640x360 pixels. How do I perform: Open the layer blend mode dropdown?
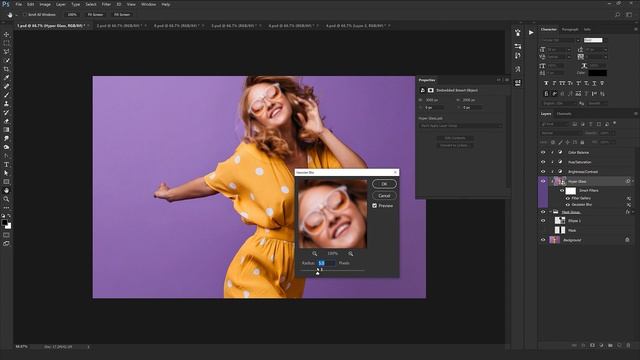[561, 133]
